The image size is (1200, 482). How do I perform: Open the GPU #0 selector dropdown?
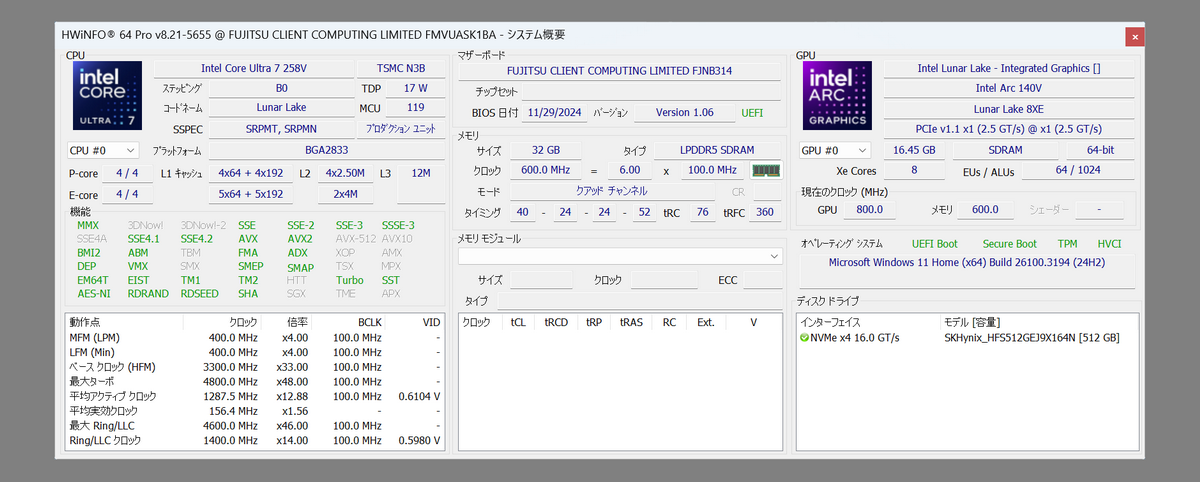[835, 150]
